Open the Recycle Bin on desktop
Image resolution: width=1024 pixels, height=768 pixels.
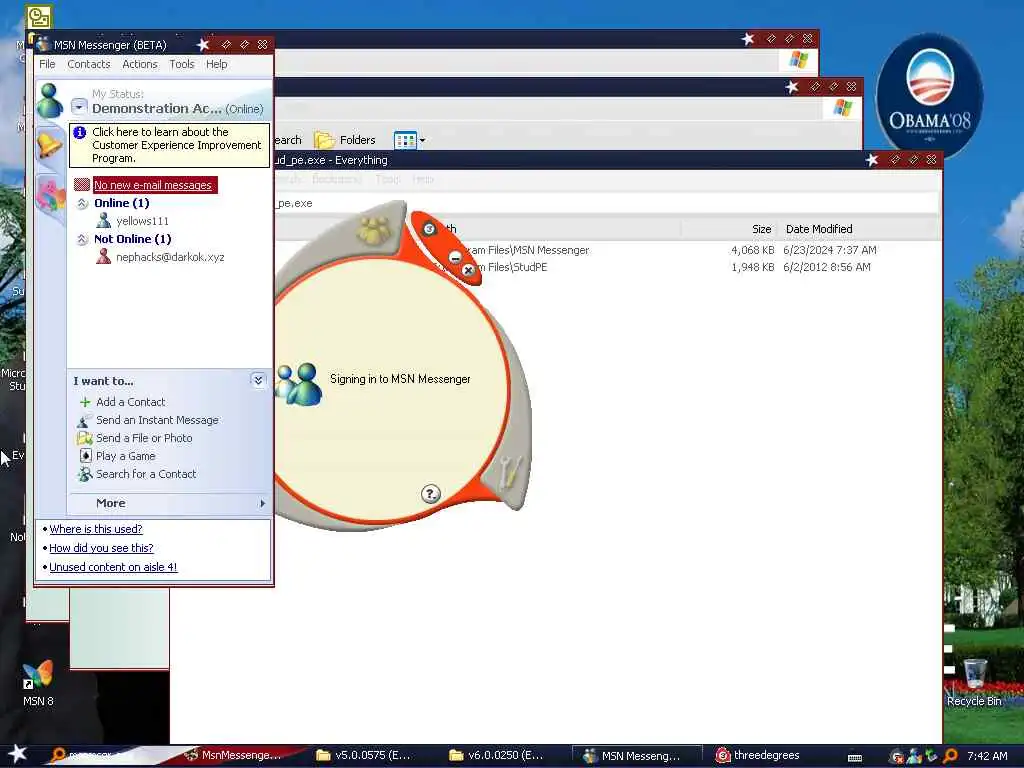(974, 684)
